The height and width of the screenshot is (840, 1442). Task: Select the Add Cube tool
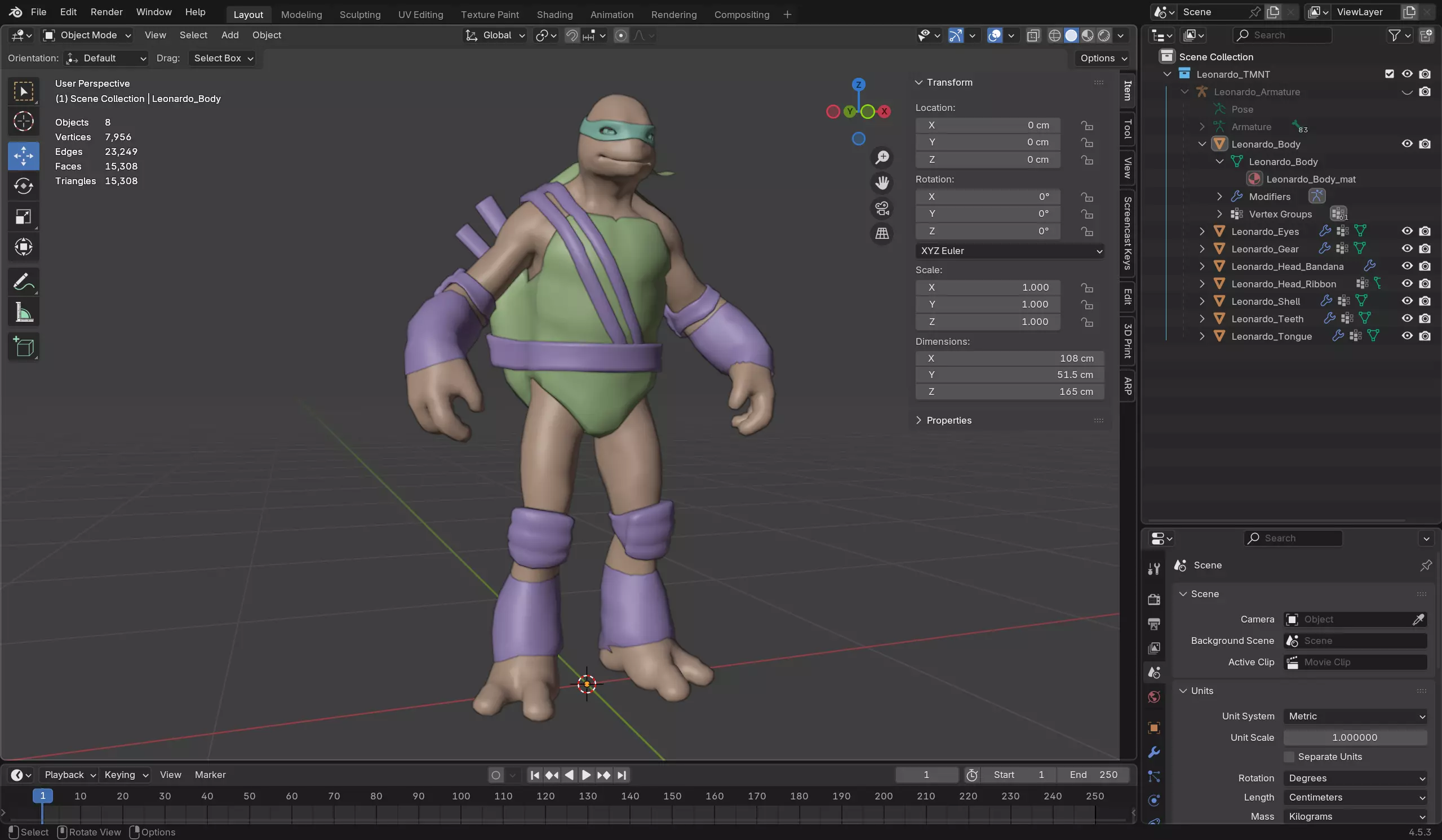click(x=24, y=346)
